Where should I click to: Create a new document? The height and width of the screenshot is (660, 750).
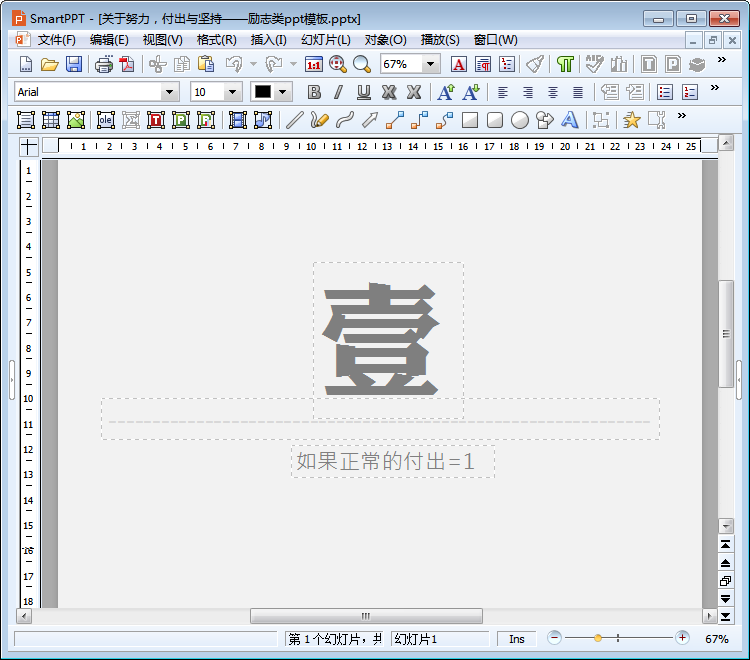pos(26,64)
